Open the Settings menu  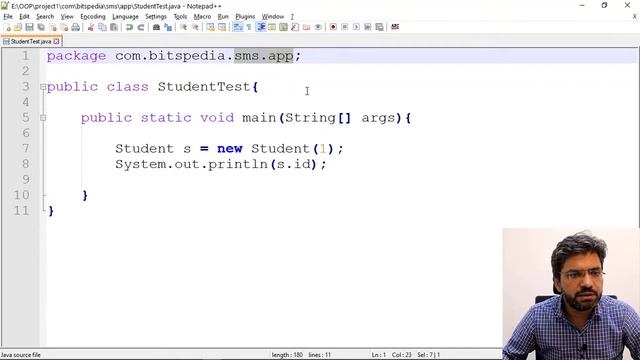point(156,17)
